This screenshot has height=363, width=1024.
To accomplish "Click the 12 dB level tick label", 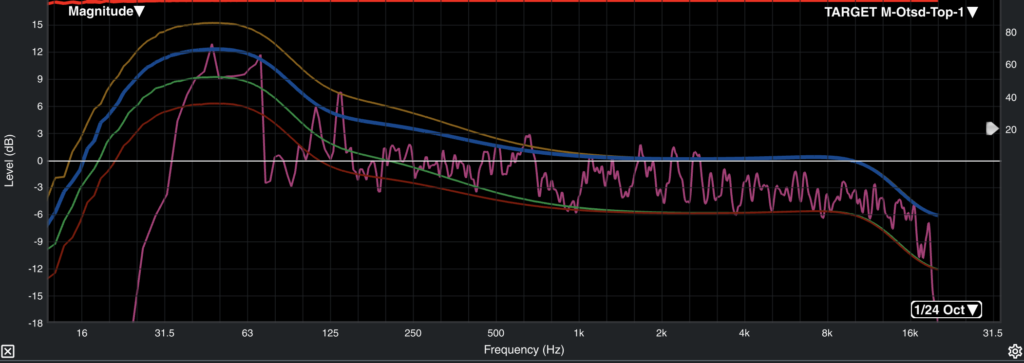I will (37, 52).
